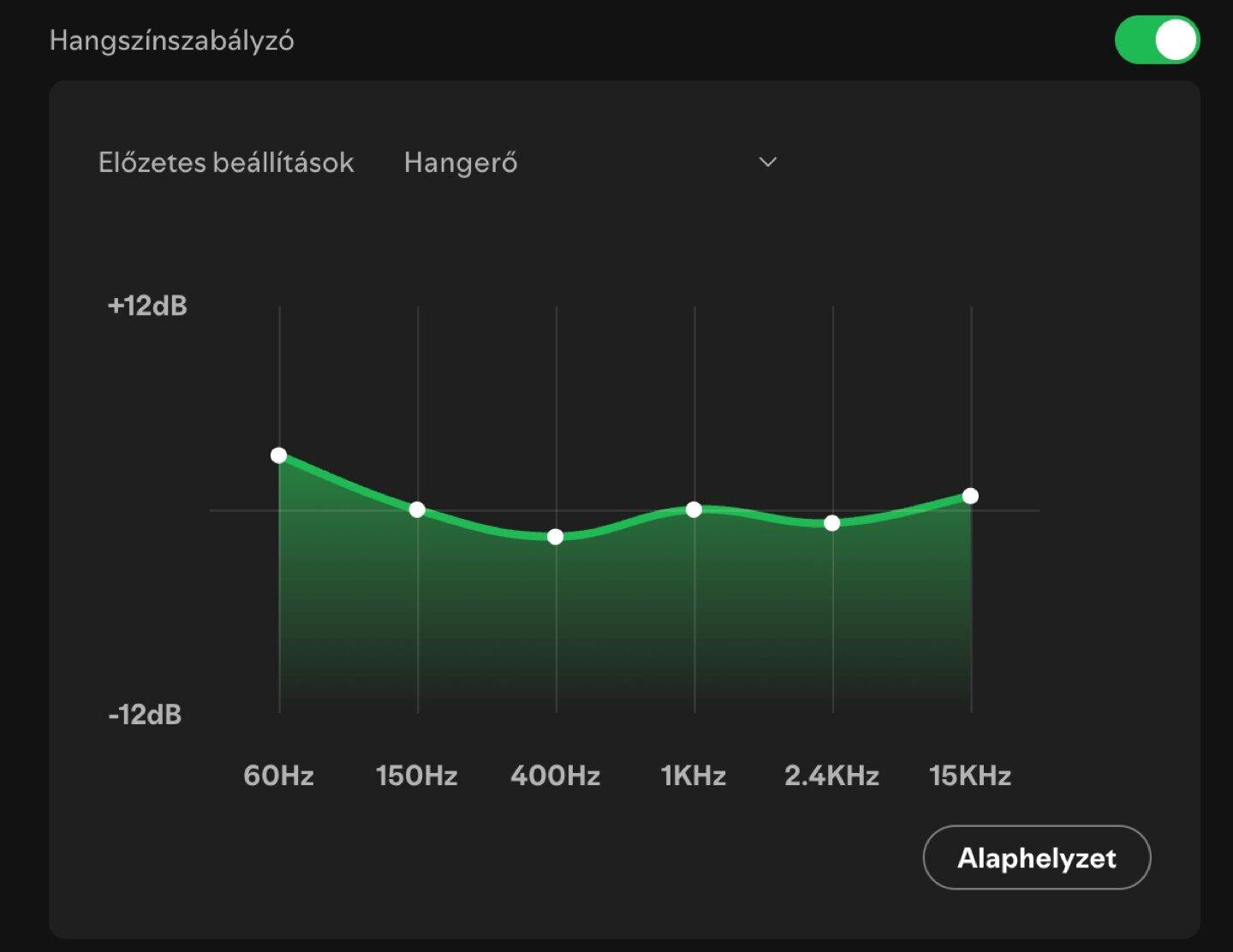
Task: Click the 60Hz frequency label
Action: [279, 776]
